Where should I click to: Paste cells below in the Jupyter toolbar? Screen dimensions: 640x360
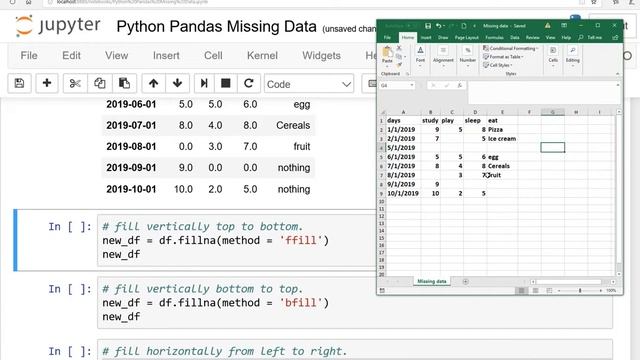click(124, 84)
